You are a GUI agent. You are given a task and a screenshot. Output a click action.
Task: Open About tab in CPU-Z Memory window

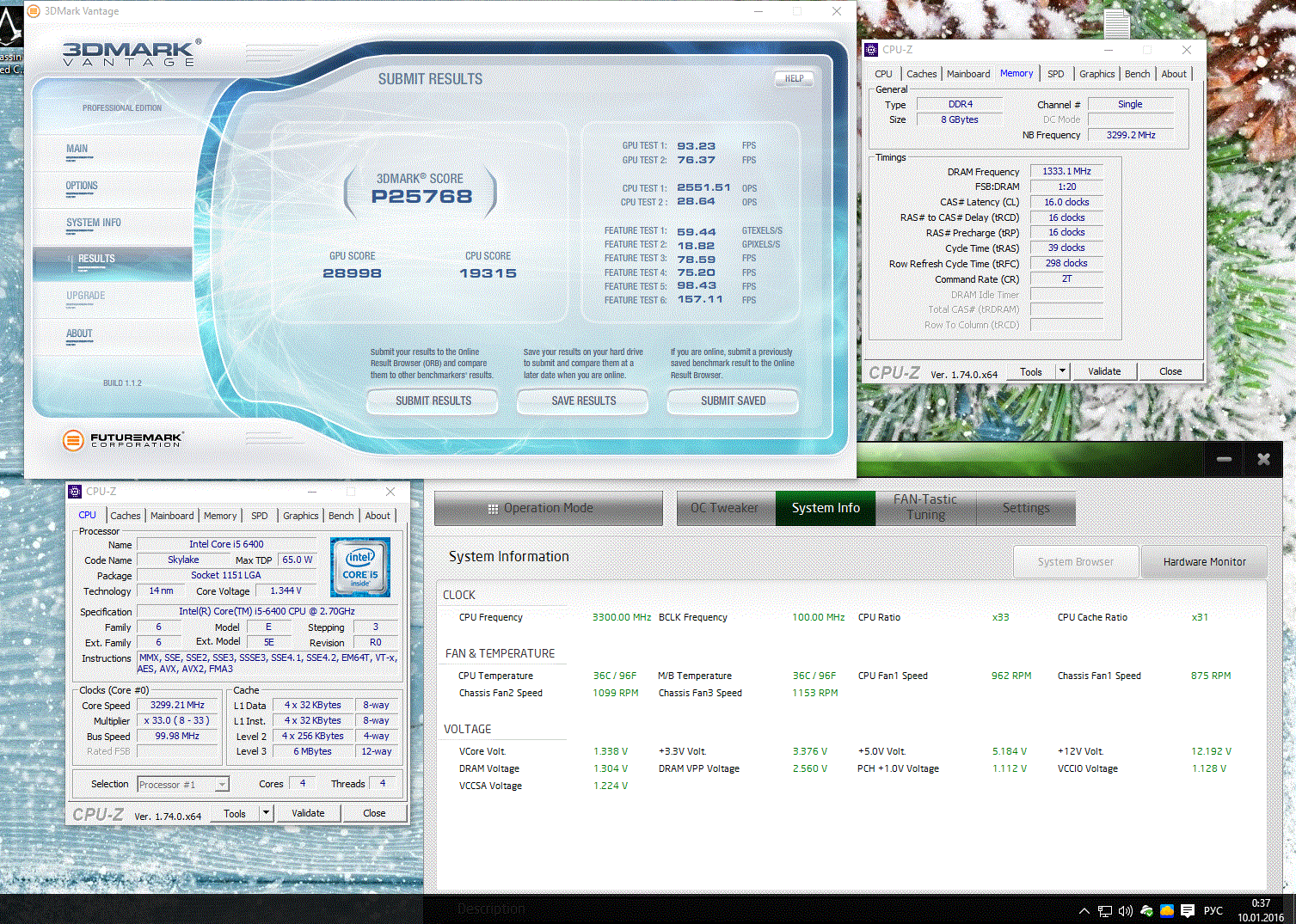tap(1174, 74)
